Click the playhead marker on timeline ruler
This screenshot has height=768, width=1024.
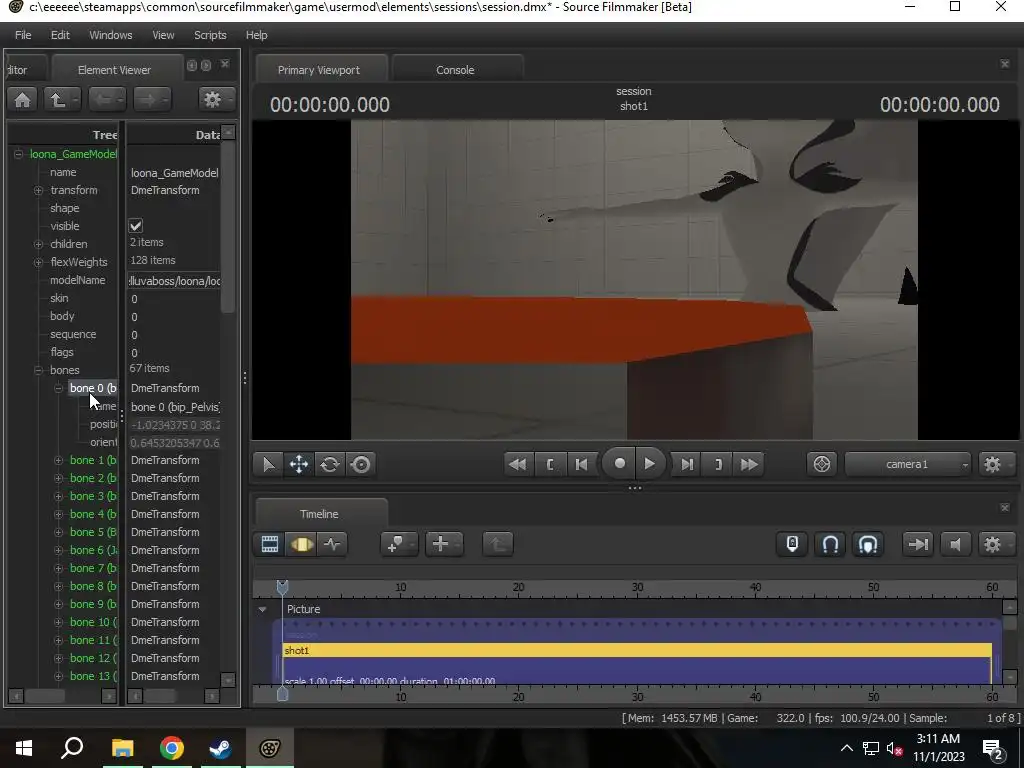(282, 587)
